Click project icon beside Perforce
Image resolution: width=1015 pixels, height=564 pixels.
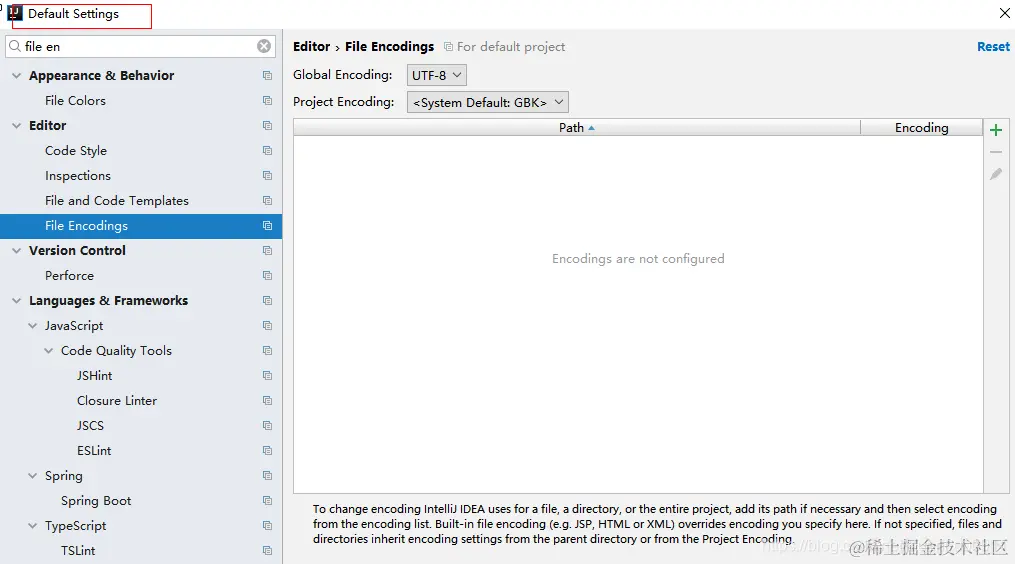(x=267, y=276)
